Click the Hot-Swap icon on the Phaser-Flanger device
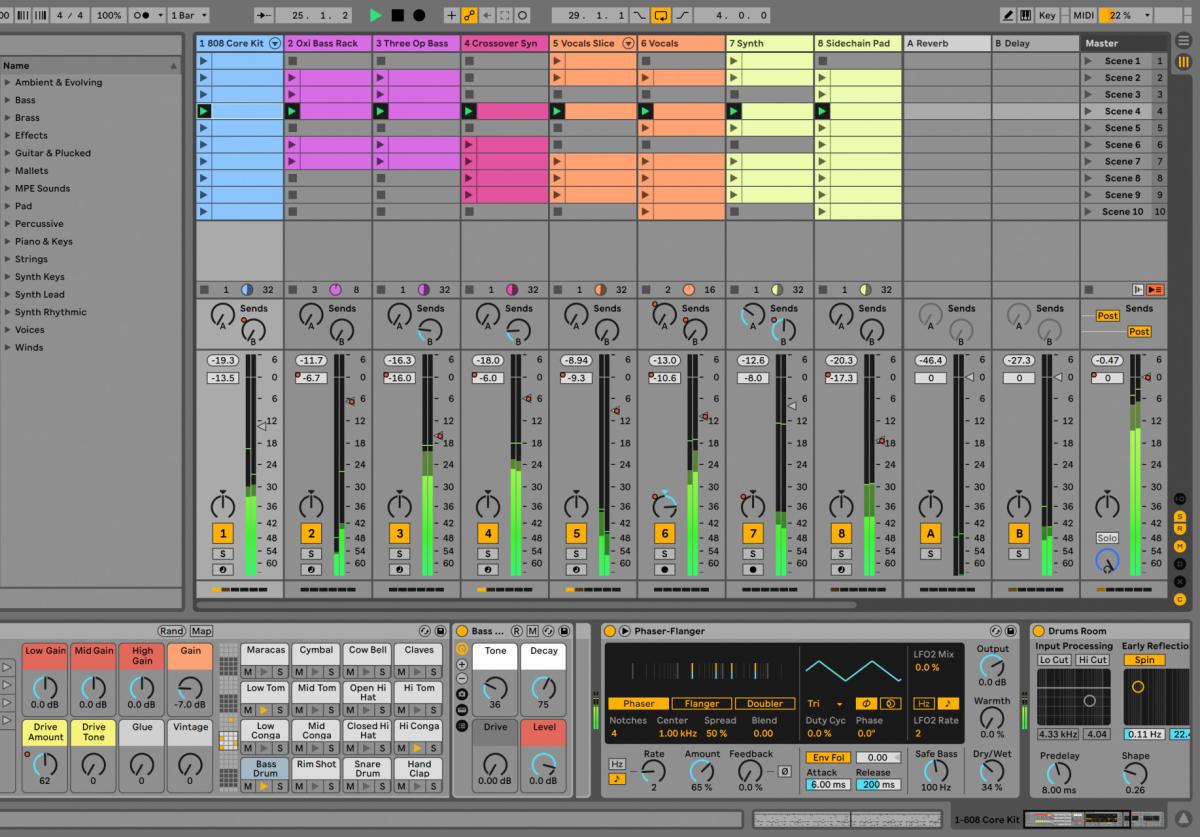This screenshot has width=1200, height=837. (x=994, y=631)
